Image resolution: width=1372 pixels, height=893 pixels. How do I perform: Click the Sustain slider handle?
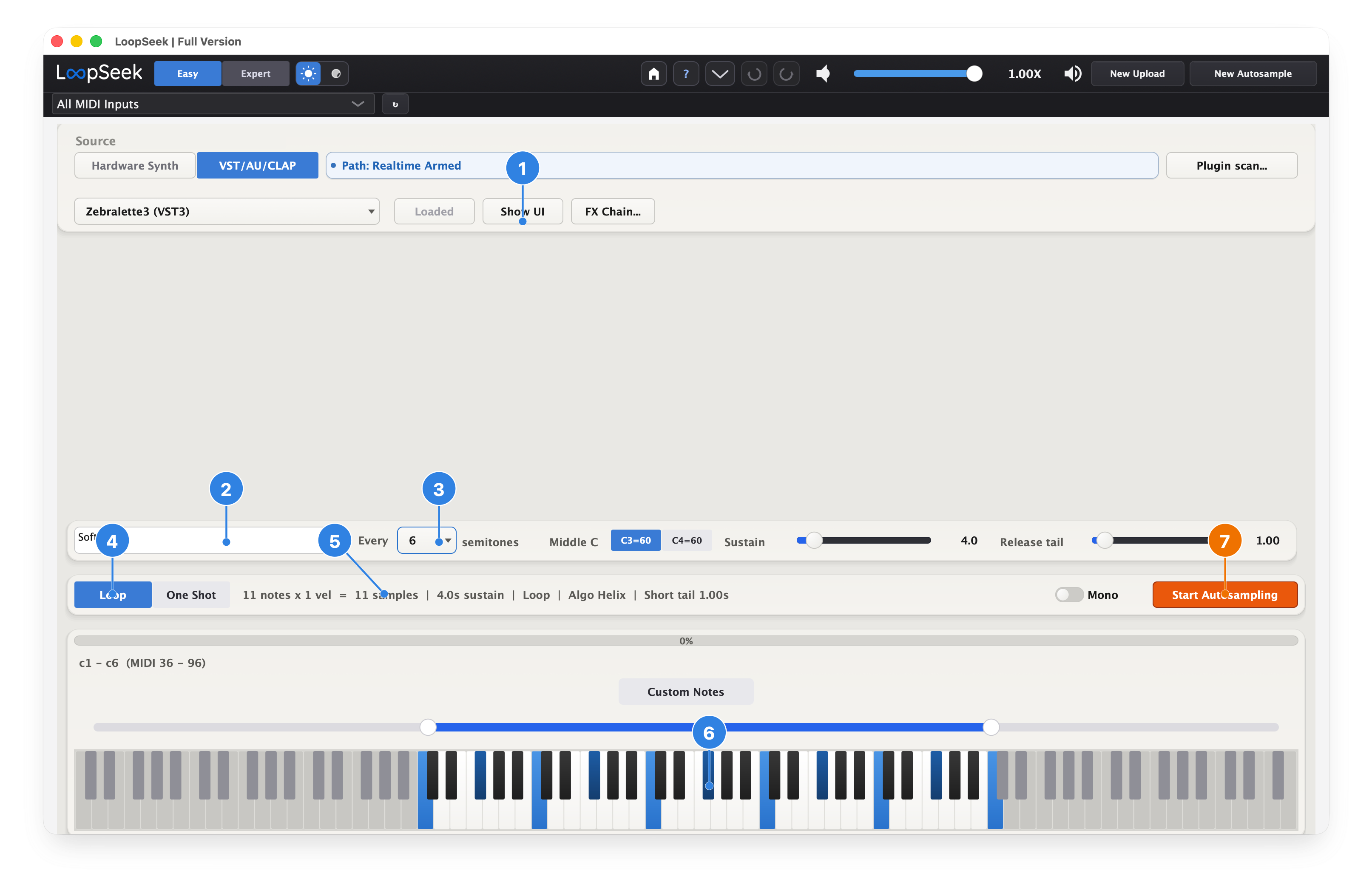pos(813,540)
